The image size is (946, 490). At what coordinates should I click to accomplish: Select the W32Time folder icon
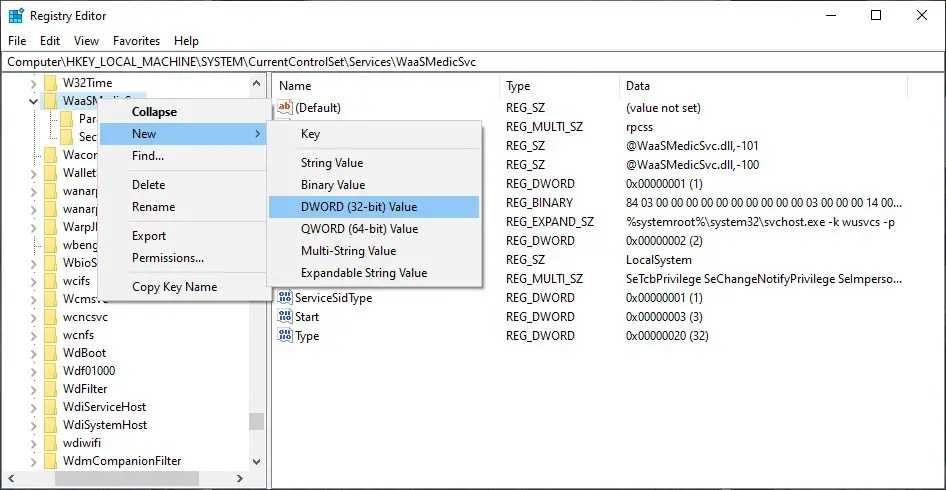(50, 83)
